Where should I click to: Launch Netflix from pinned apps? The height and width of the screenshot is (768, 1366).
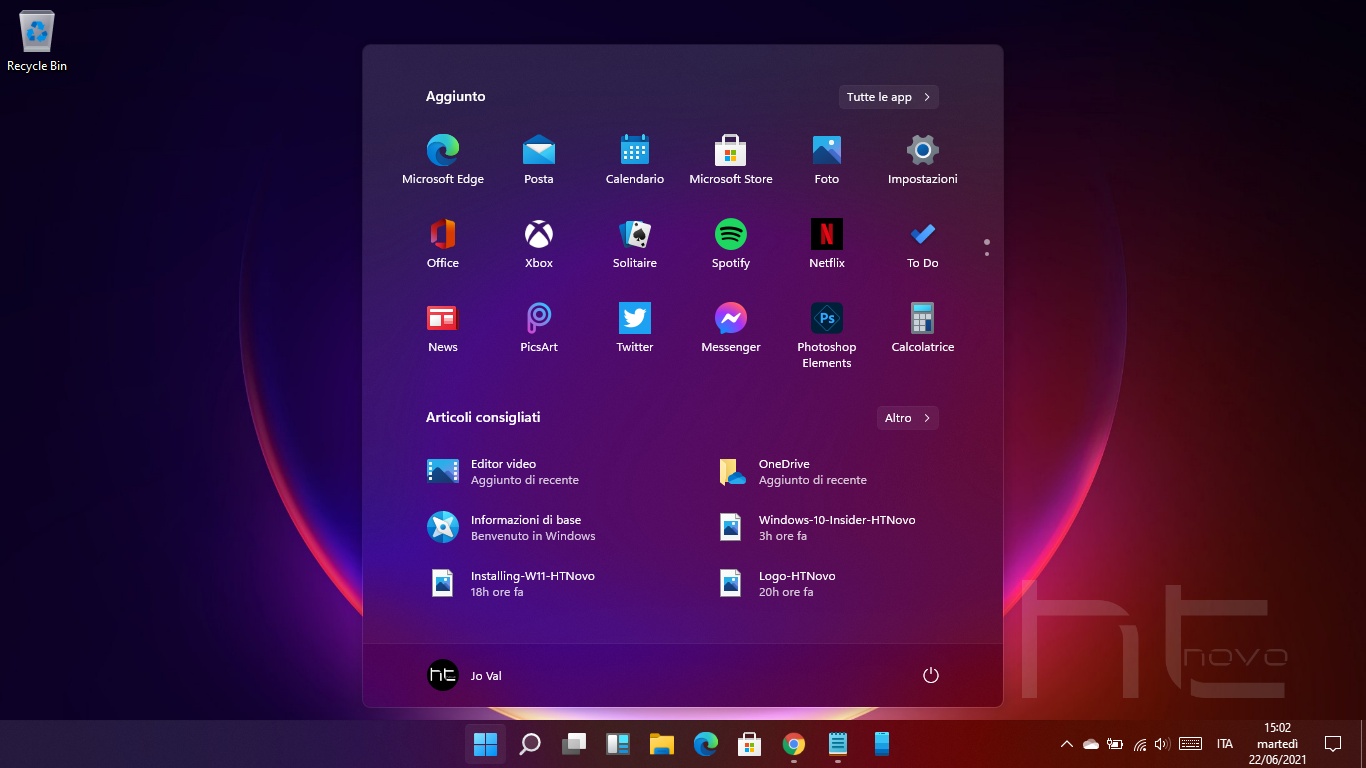click(827, 244)
